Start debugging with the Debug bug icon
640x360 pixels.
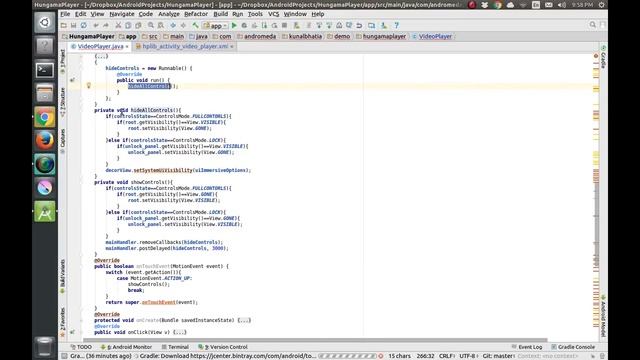244,25
